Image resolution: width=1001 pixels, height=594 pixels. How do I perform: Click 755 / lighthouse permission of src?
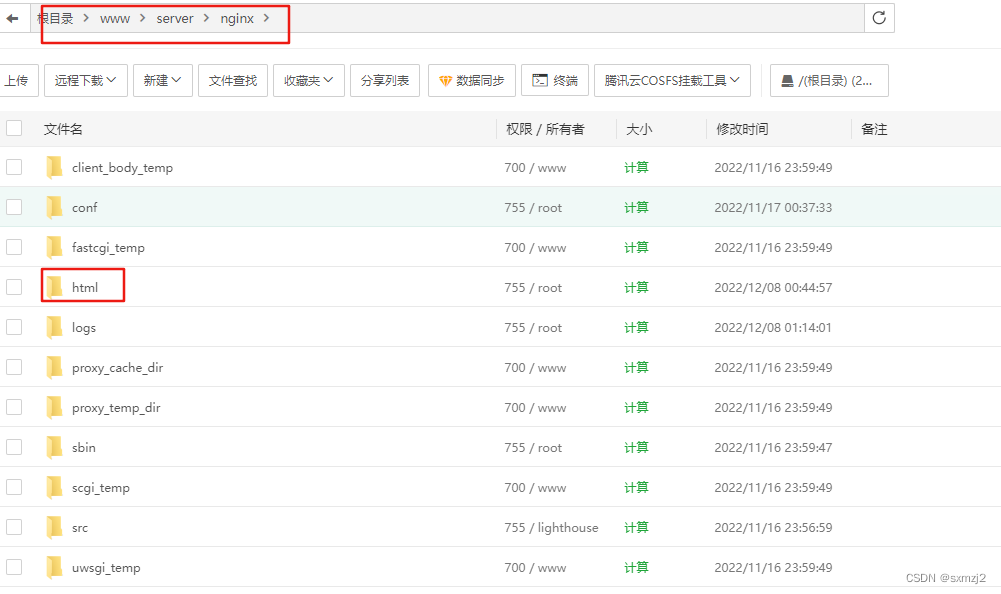pyautogui.click(x=552, y=528)
